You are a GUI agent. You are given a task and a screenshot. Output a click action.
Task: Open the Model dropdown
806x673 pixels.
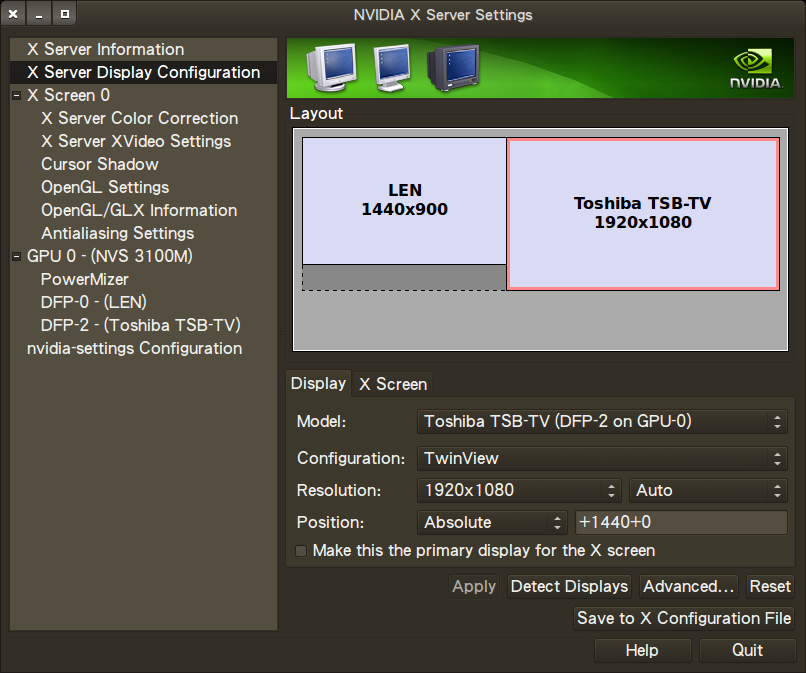coord(602,422)
